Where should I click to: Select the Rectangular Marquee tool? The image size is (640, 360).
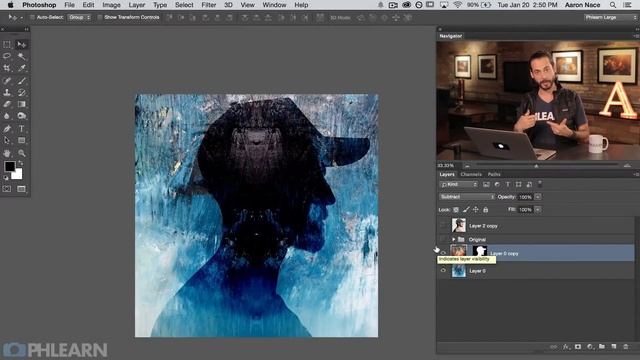7,44
